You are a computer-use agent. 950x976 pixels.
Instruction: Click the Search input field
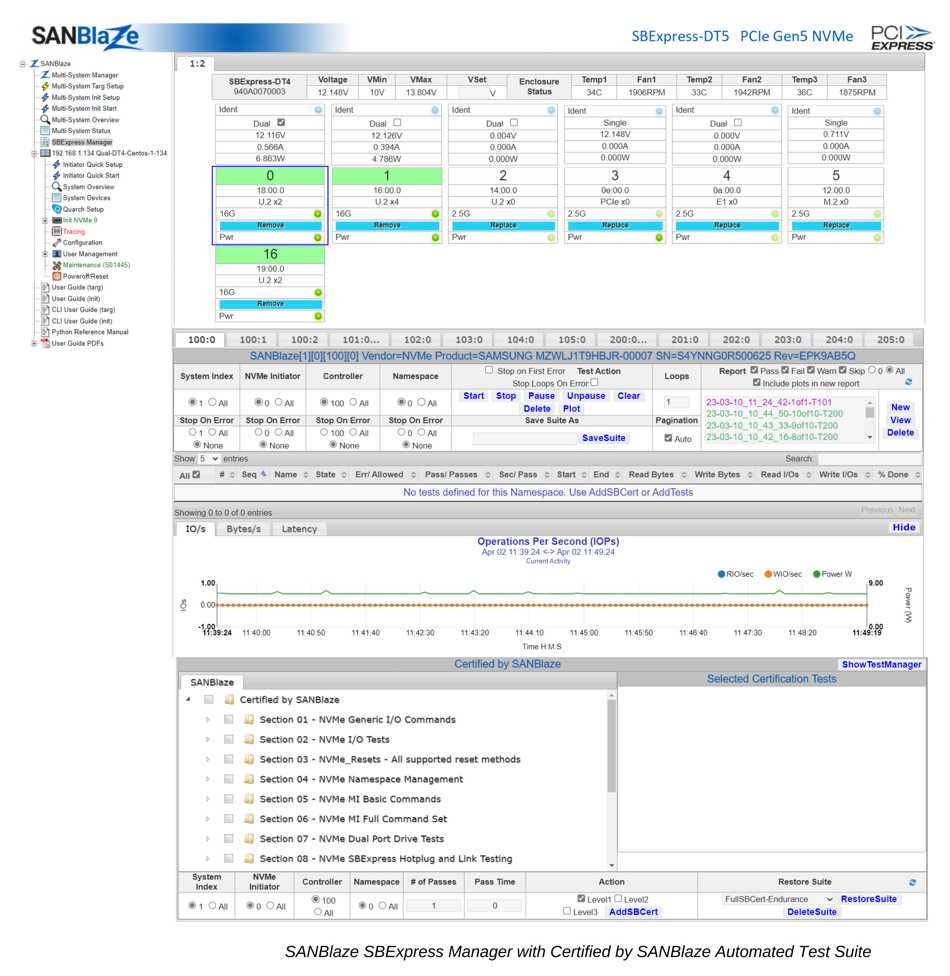[870, 459]
